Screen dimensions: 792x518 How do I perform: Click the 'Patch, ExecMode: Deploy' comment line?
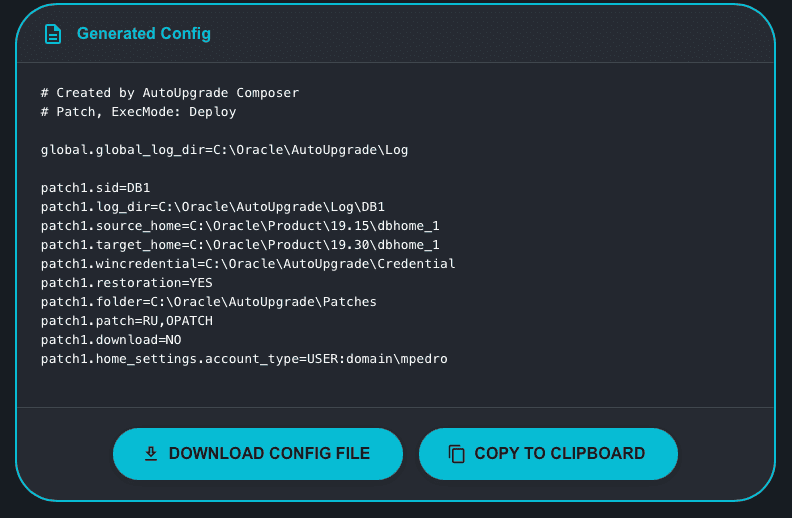tap(139, 112)
